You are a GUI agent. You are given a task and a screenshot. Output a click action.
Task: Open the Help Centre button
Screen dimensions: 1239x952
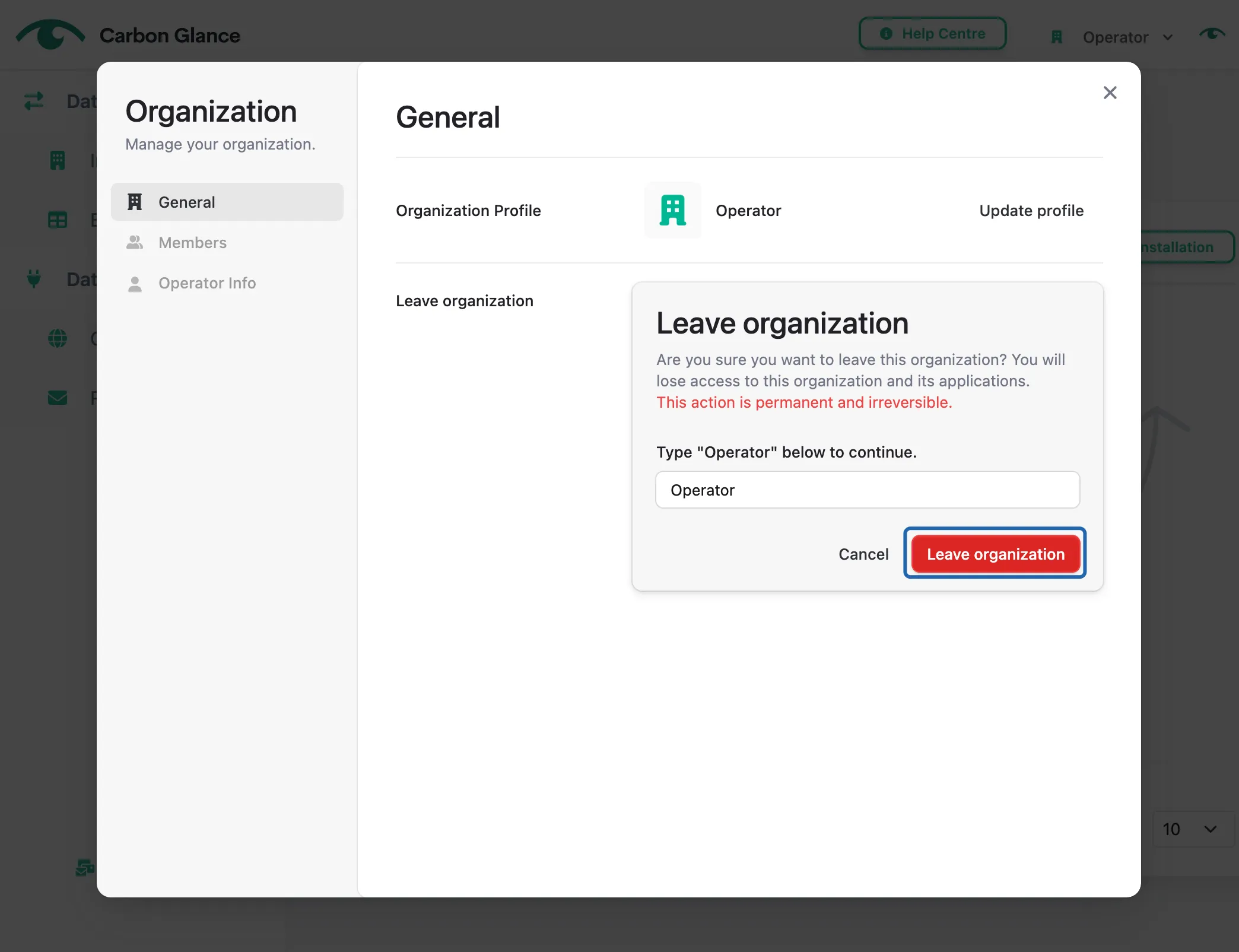(x=932, y=33)
